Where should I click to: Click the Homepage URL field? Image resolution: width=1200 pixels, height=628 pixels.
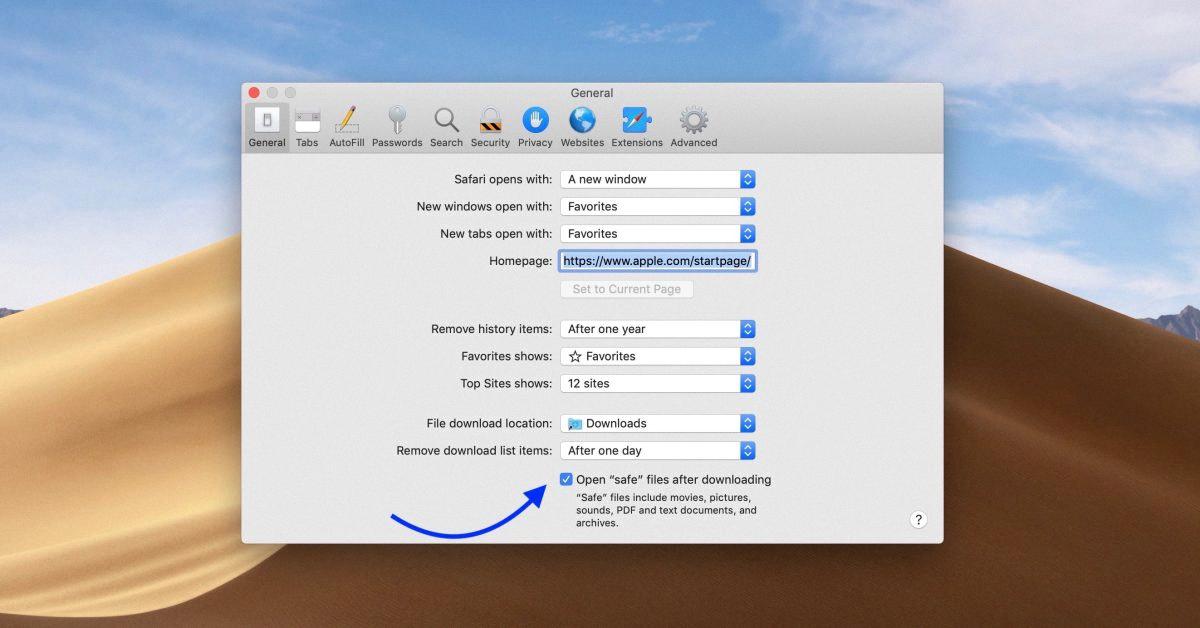(x=657, y=261)
